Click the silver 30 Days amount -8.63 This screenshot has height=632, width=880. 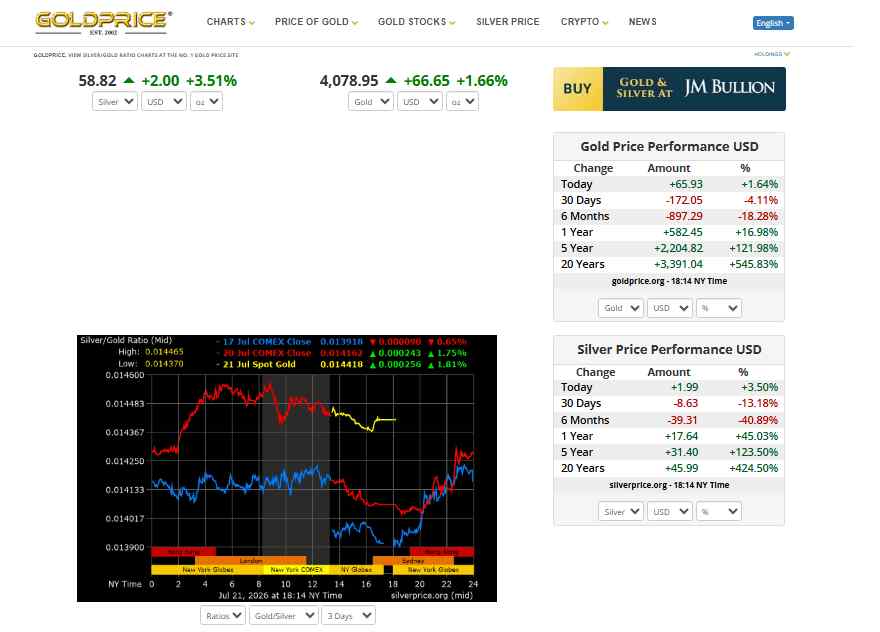pos(686,404)
